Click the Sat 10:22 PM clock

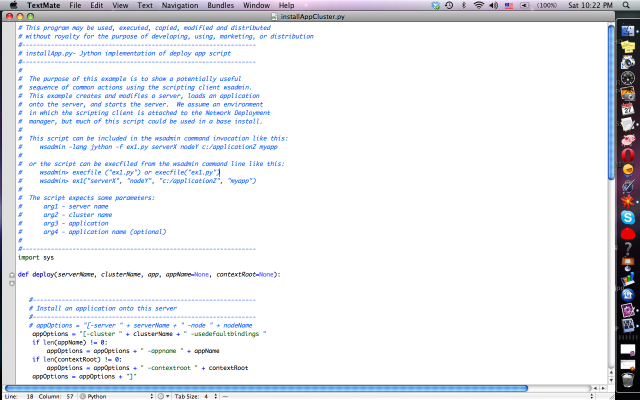pyautogui.click(x=590, y=5)
